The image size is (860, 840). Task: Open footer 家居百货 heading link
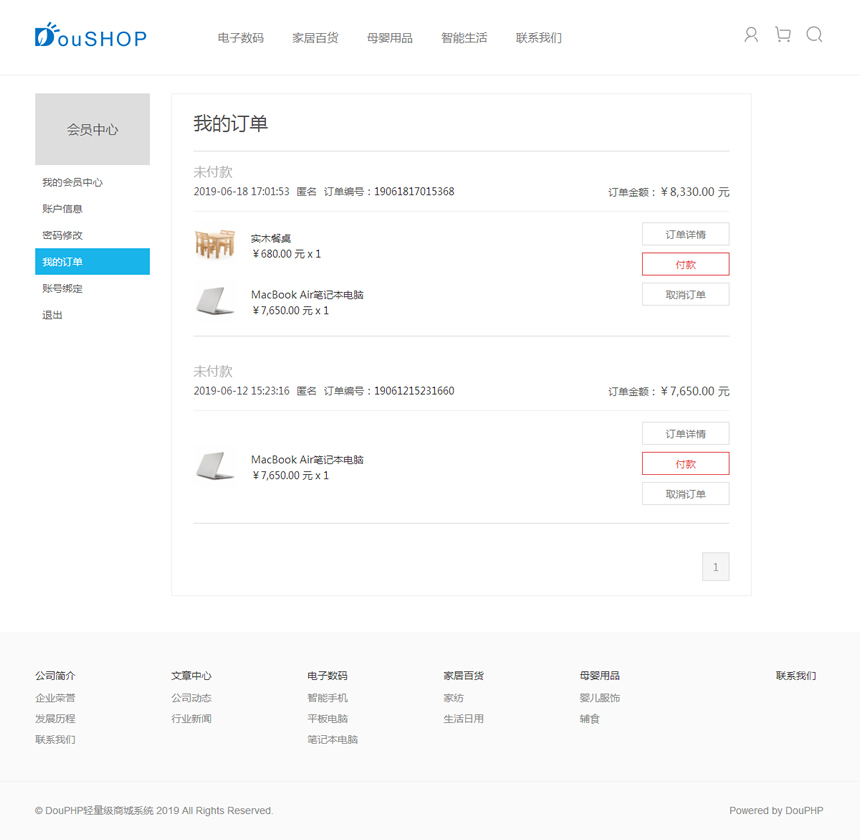[463, 676]
